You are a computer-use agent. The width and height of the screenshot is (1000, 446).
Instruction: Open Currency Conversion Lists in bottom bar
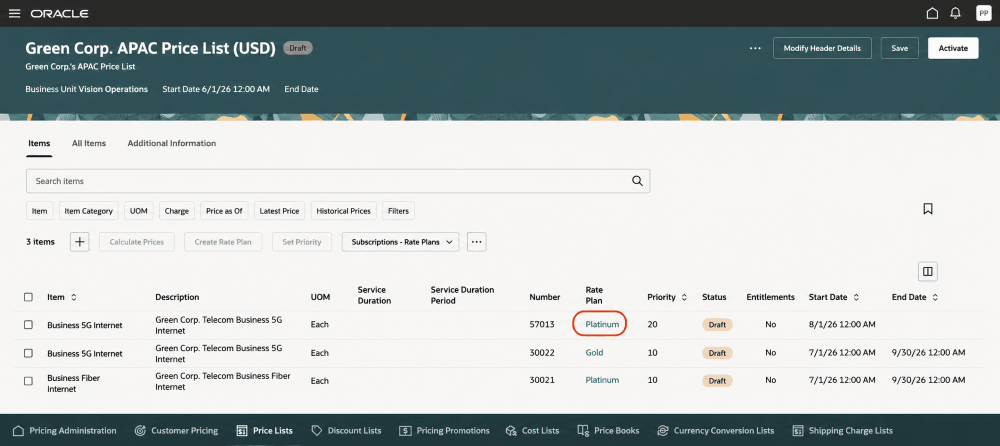(716, 431)
